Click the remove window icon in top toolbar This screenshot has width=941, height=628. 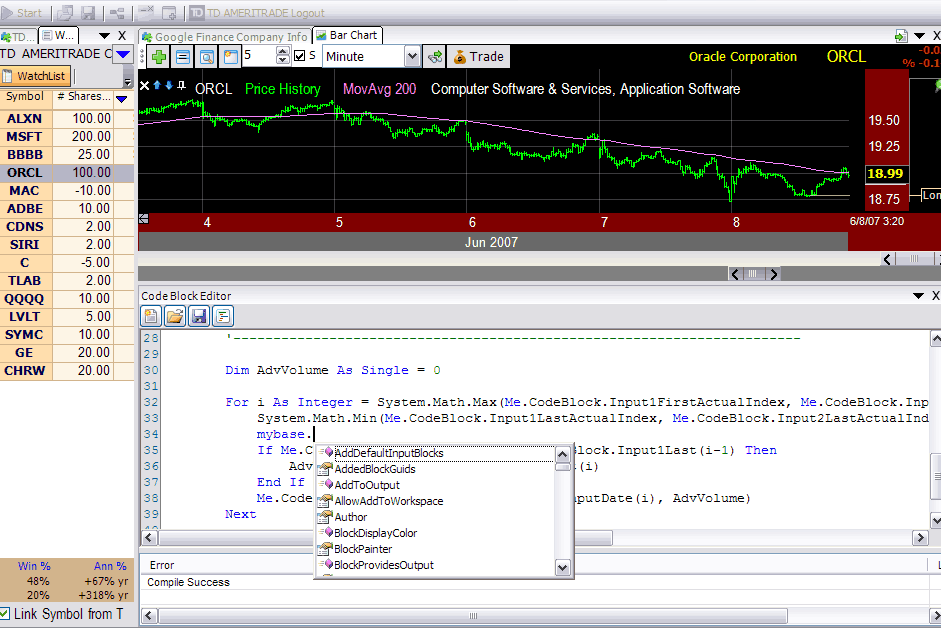[146, 13]
